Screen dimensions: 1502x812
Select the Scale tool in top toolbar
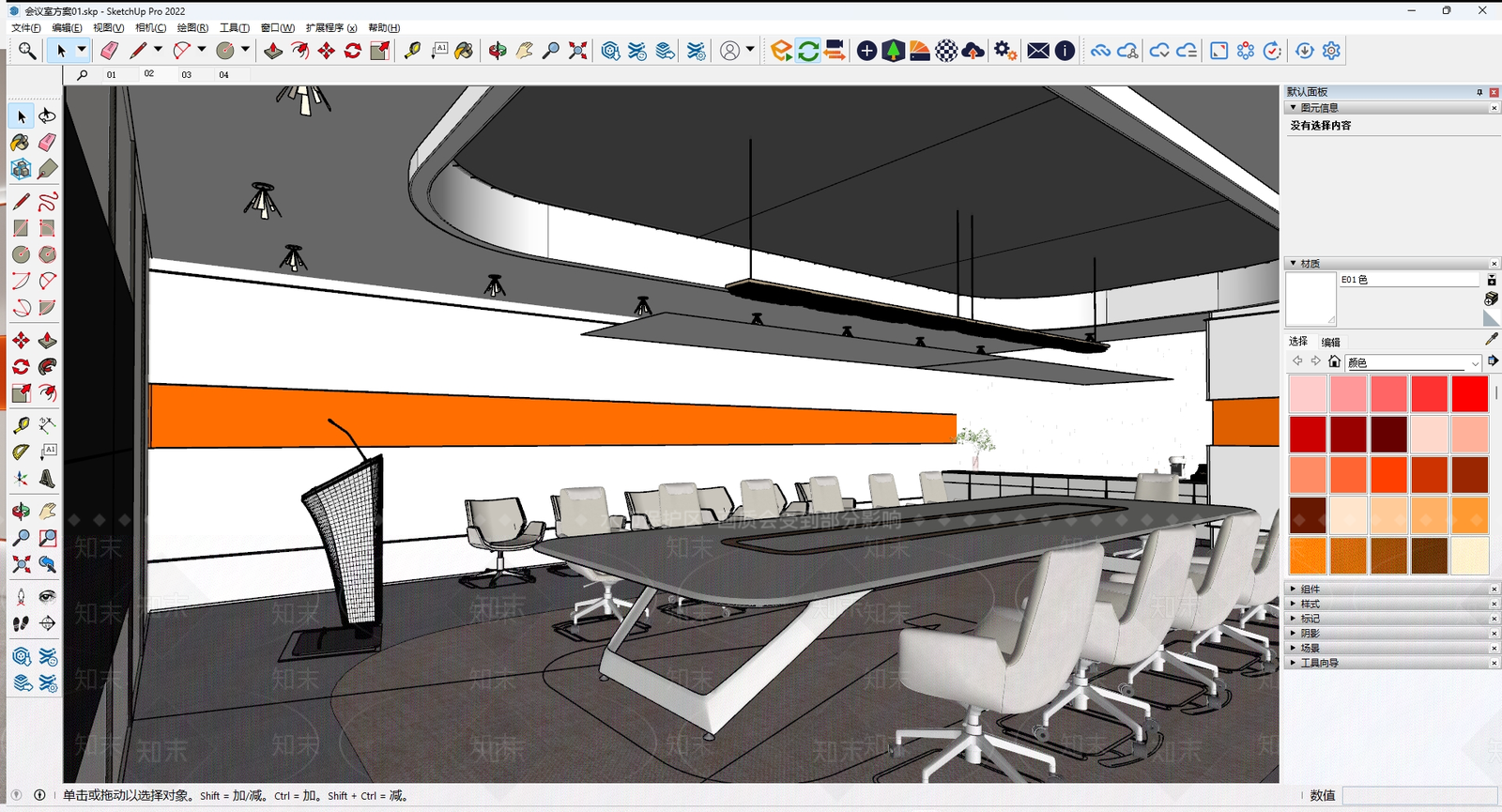(379, 51)
